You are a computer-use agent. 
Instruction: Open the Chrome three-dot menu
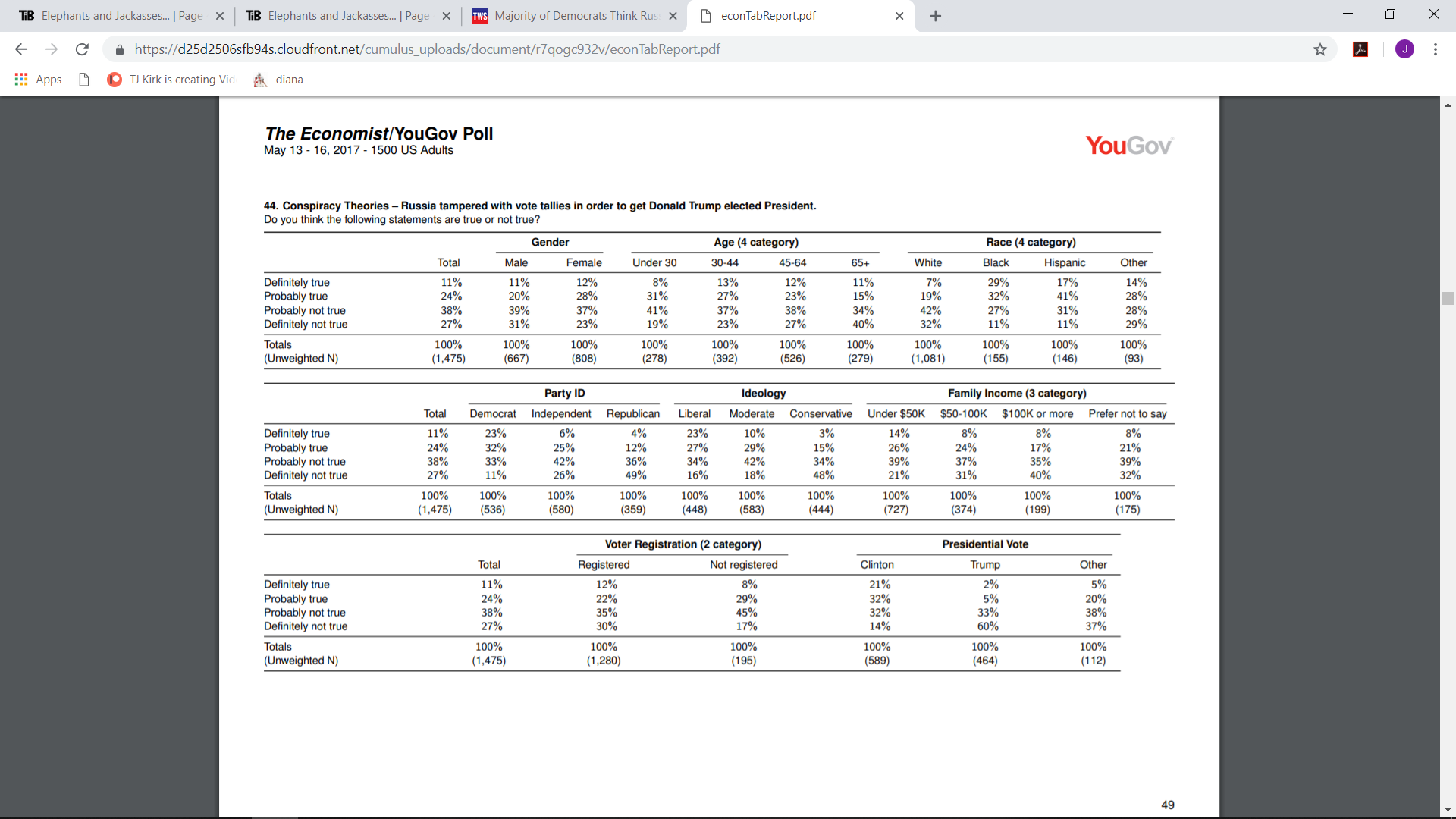(x=1436, y=49)
